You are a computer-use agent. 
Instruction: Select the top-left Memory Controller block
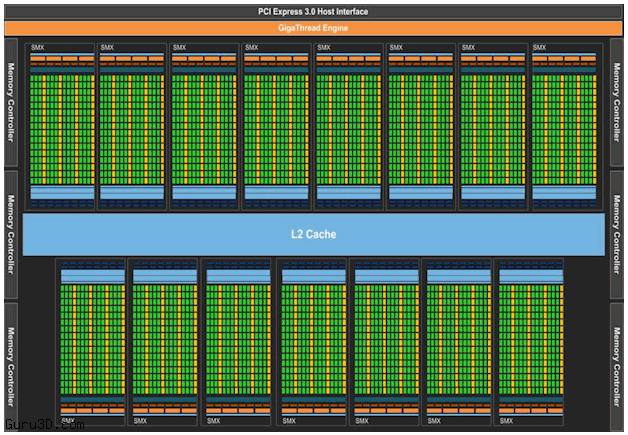[x=11, y=102]
